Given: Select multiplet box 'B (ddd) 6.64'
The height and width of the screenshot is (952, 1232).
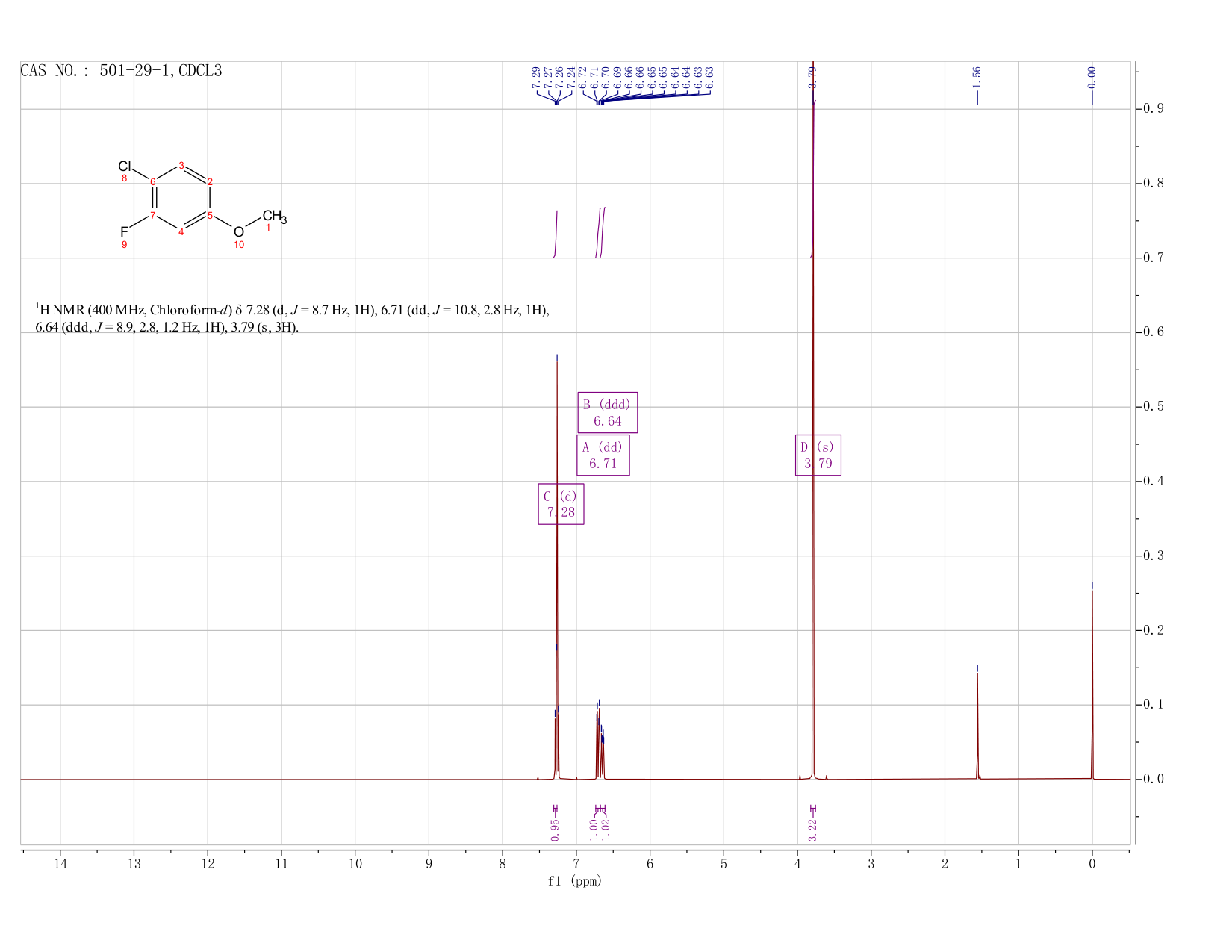Looking at the screenshot, I should pyautogui.click(x=607, y=412).
